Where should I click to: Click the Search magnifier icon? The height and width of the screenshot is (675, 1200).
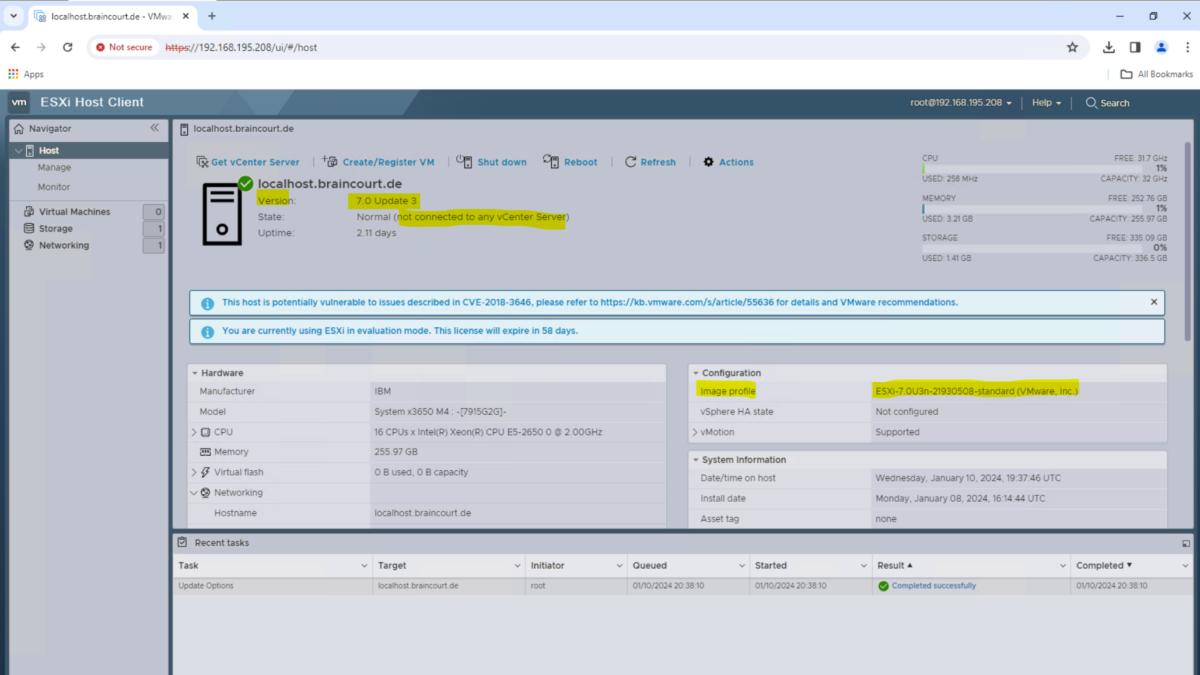(x=1091, y=102)
